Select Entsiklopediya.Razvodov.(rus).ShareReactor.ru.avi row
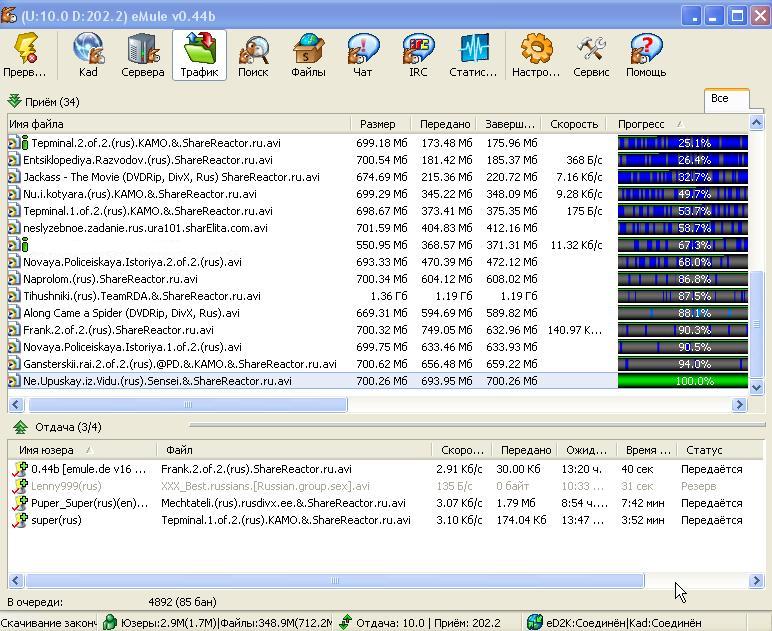 pos(378,160)
